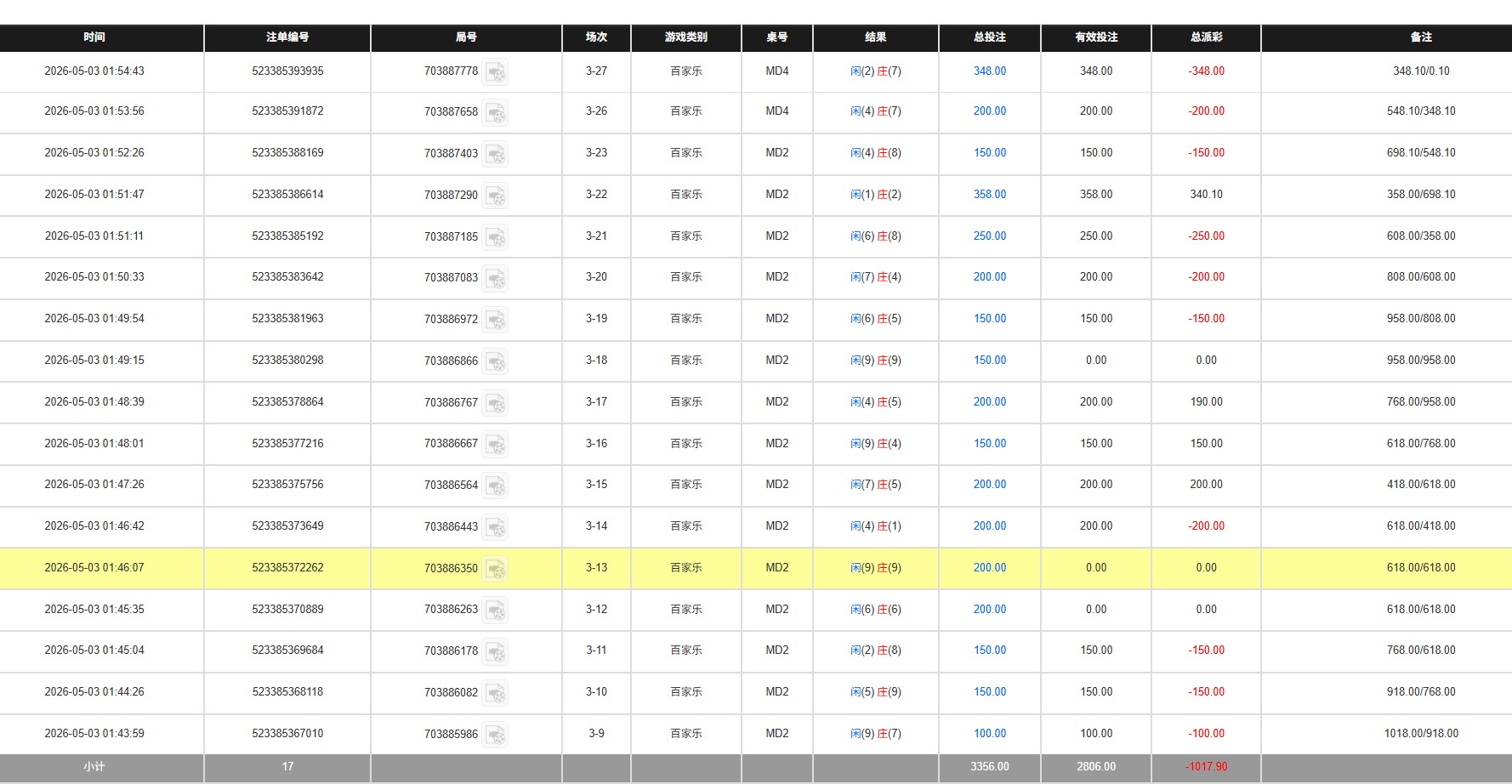1512x784 pixels.
Task: Select timestamp 2026-05-03 01:54:43
Action: coord(94,71)
